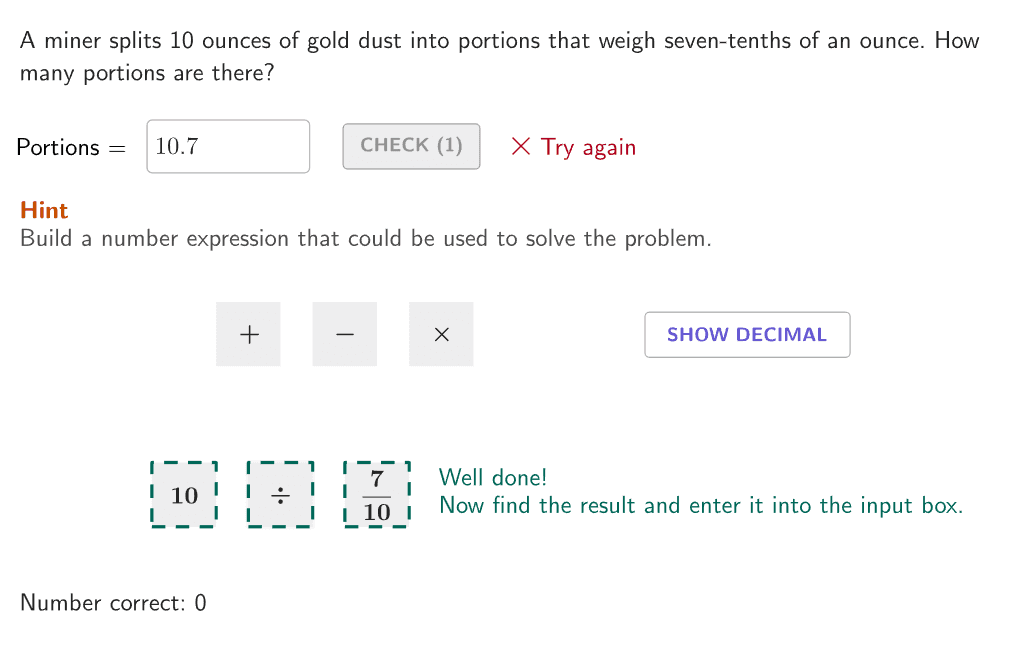
Task: Select the multiplication operator tile
Action: click(441, 334)
